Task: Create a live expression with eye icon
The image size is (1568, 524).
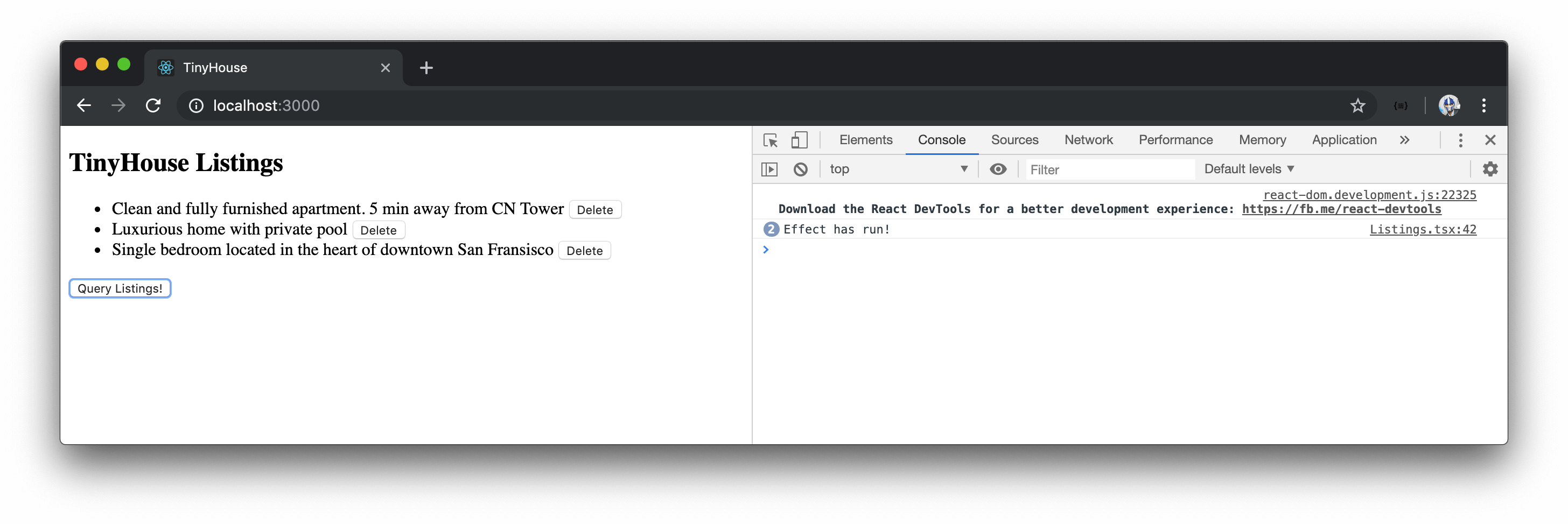Action: click(x=998, y=169)
